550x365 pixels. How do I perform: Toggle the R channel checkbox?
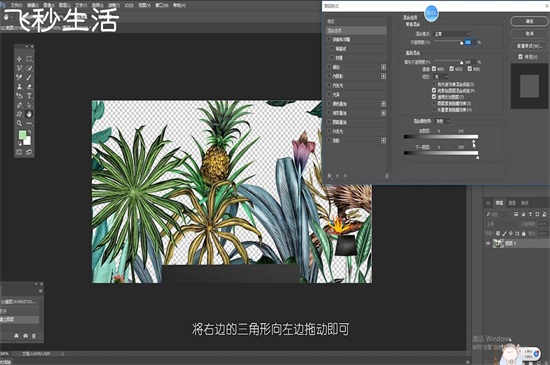coord(434,69)
